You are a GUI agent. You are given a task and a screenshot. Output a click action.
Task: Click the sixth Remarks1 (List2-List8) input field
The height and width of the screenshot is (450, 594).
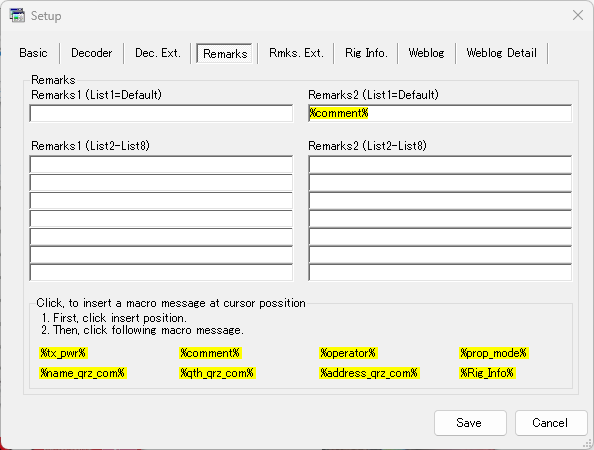[161, 255]
